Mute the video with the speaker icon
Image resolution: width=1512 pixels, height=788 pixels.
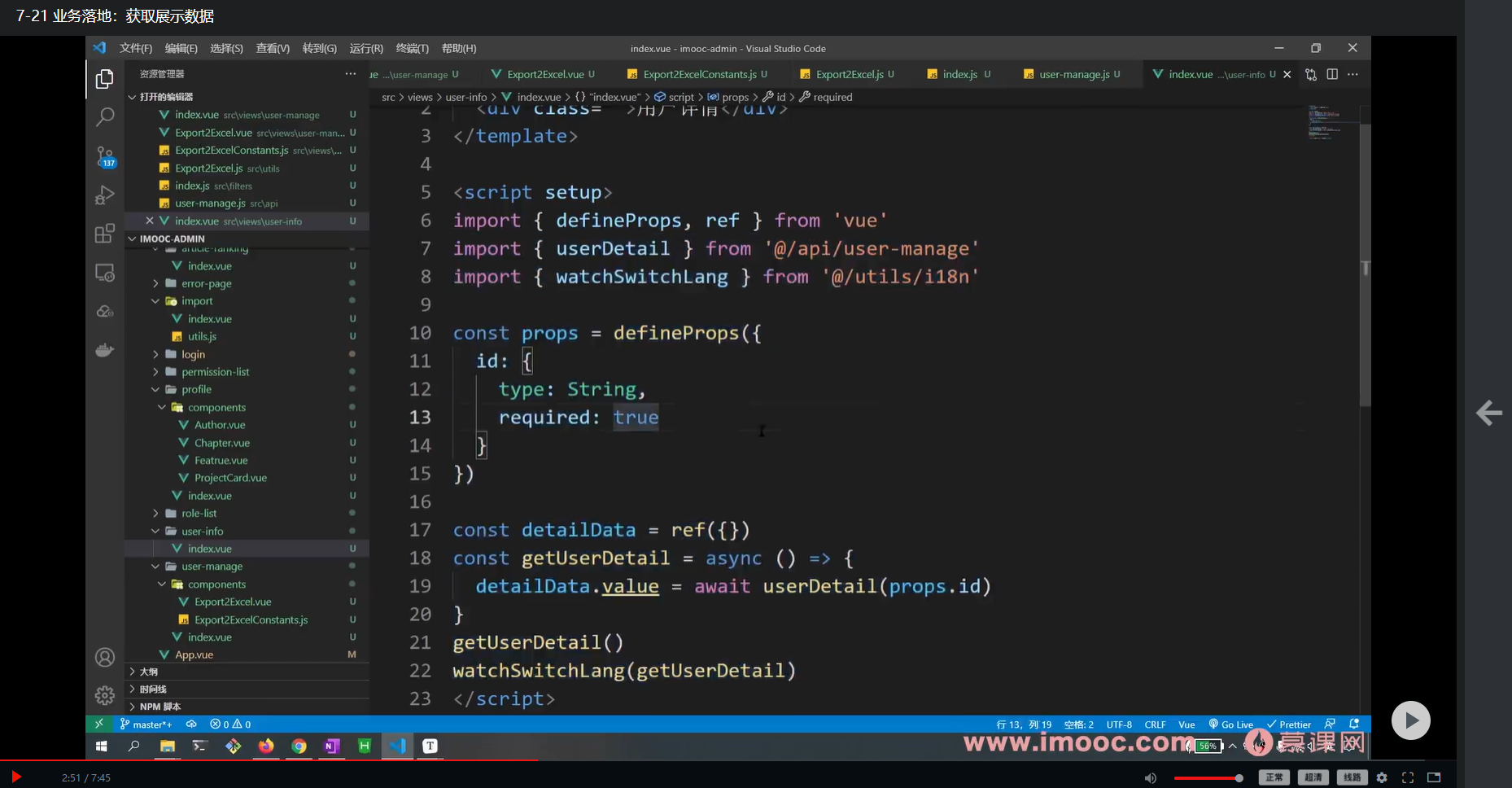(1151, 778)
